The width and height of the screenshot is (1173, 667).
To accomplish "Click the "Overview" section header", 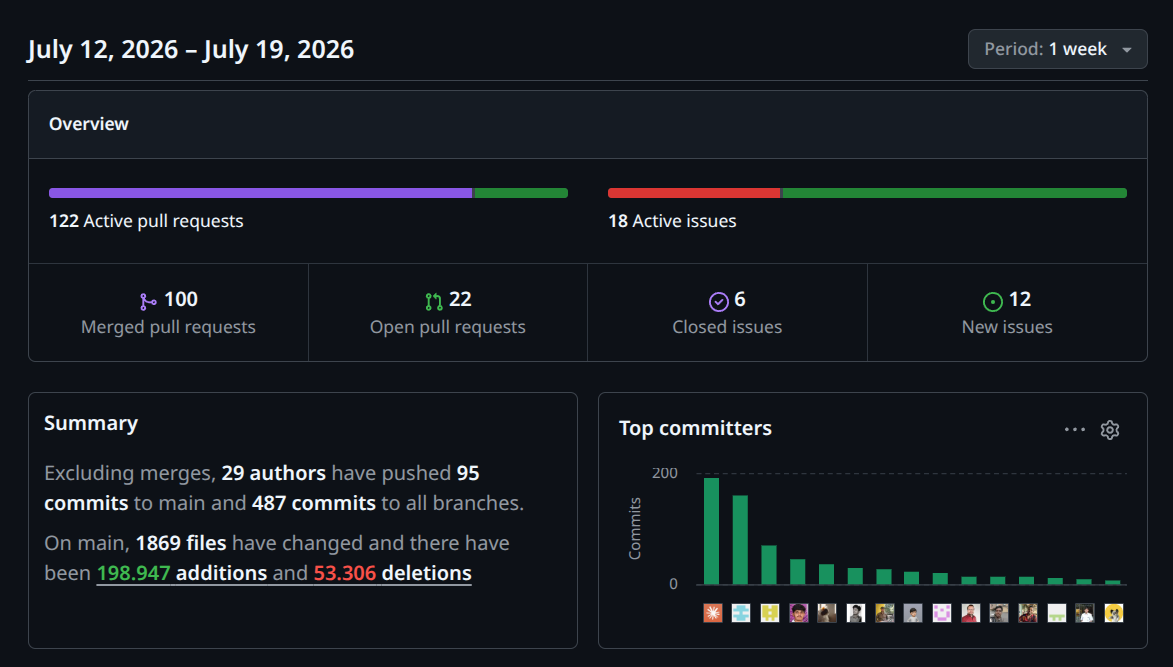I will (89, 124).
